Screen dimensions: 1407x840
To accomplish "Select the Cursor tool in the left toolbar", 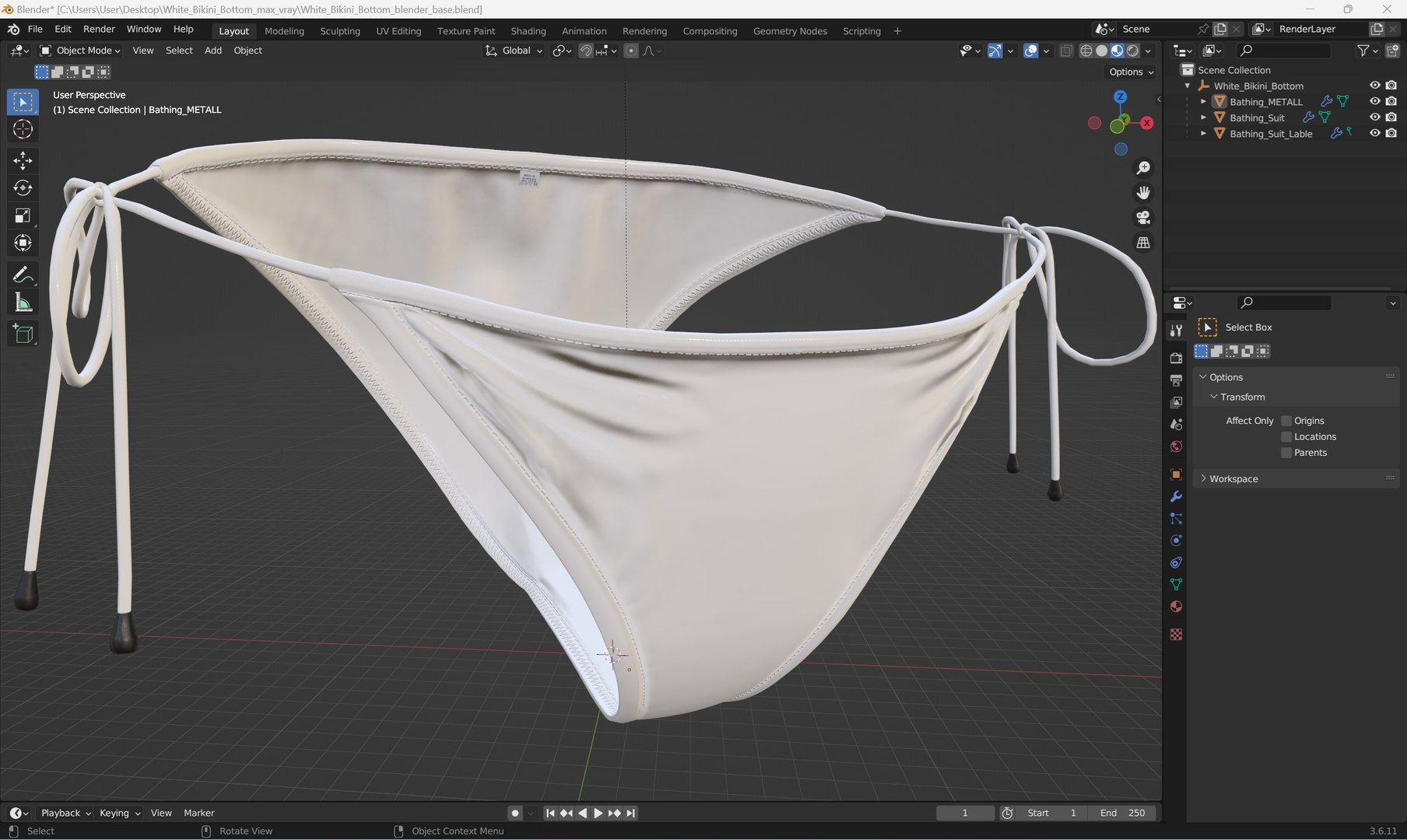I will 23,129.
